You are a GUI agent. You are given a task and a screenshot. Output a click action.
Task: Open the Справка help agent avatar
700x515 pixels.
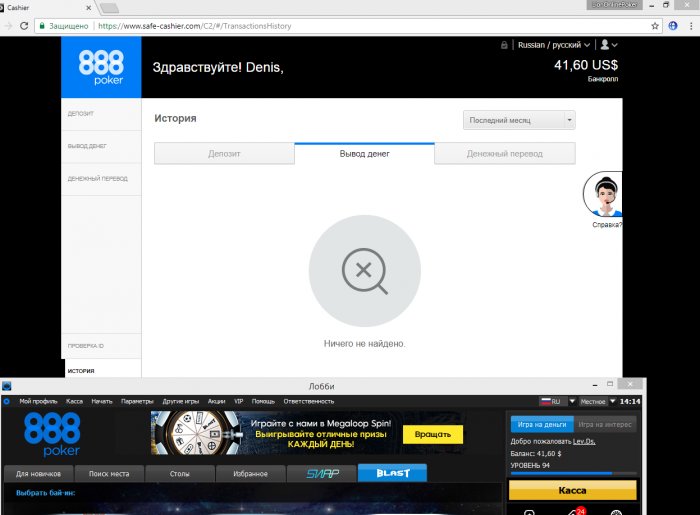[x=603, y=194]
